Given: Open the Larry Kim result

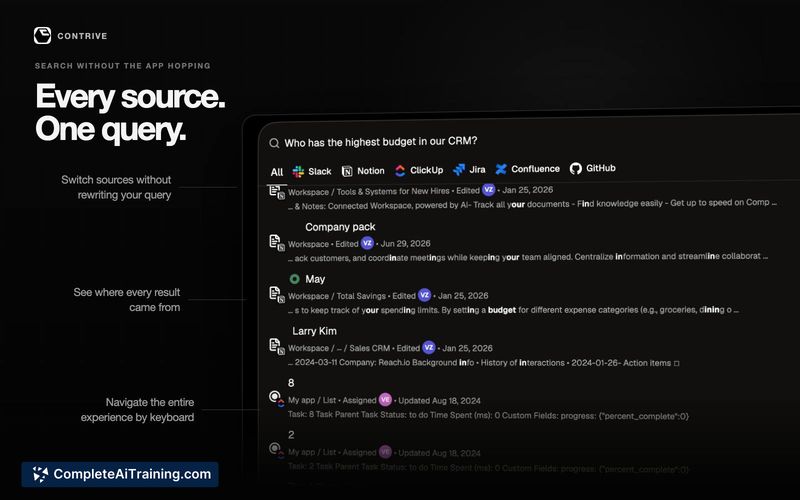Looking at the screenshot, I should point(314,331).
